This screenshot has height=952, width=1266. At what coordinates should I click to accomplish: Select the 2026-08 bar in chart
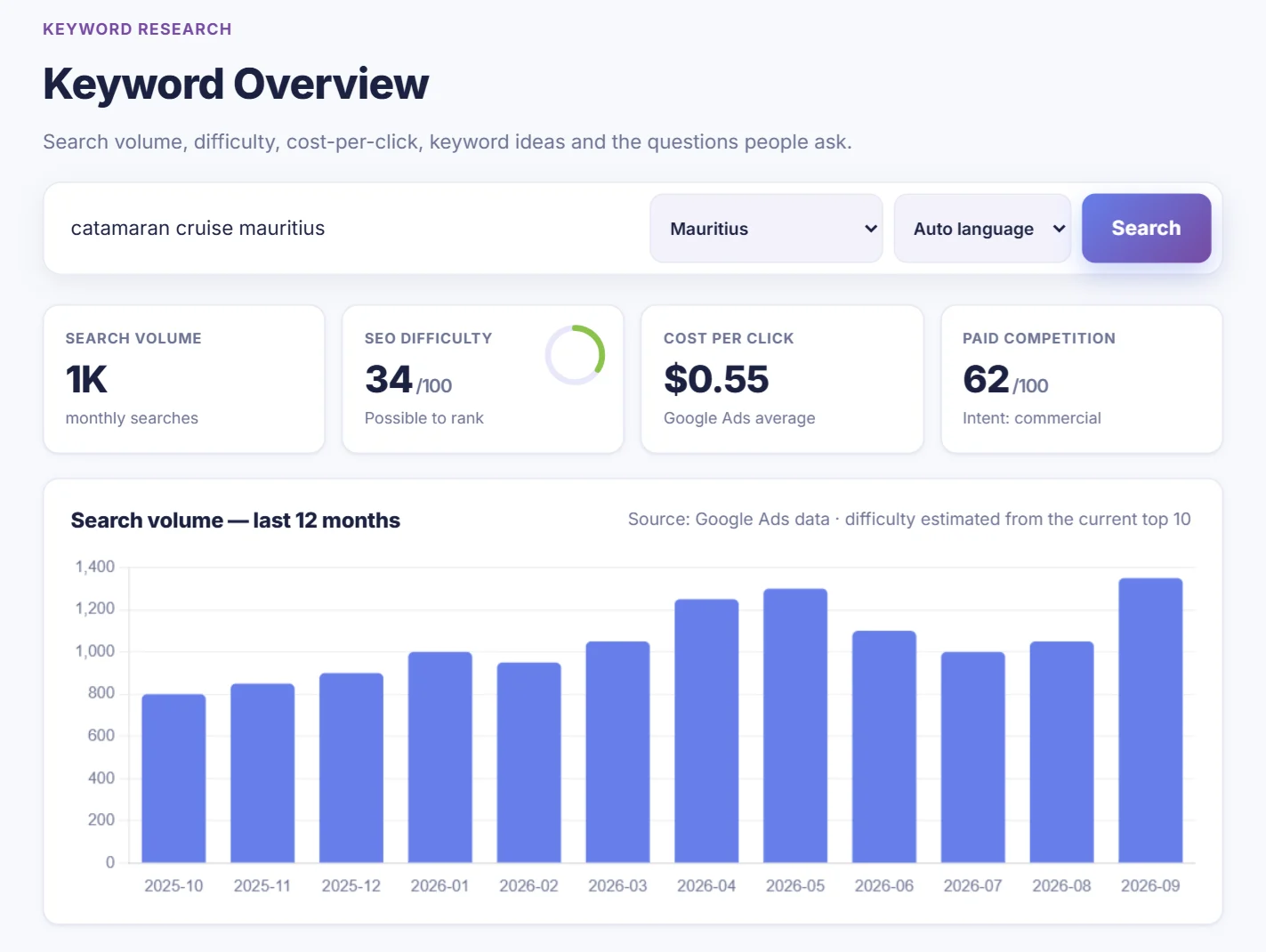tap(1061, 752)
